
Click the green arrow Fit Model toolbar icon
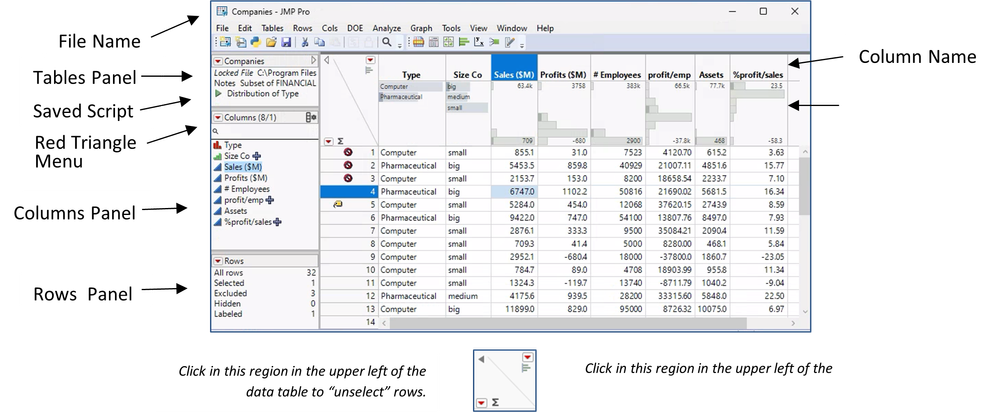tap(494, 43)
